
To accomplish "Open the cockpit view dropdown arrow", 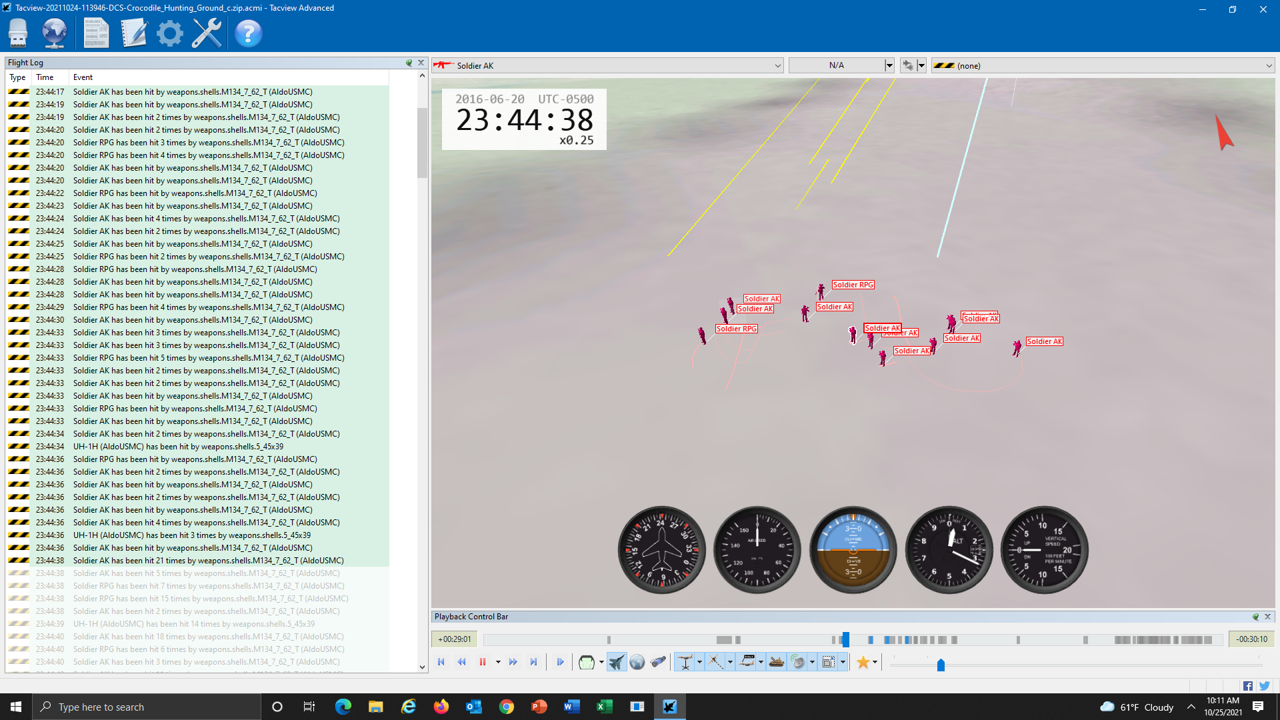I will 601,662.
